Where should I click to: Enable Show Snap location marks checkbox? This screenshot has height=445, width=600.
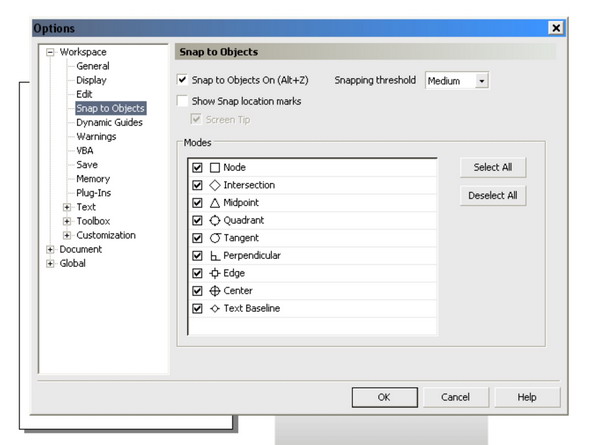pyautogui.click(x=183, y=101)
